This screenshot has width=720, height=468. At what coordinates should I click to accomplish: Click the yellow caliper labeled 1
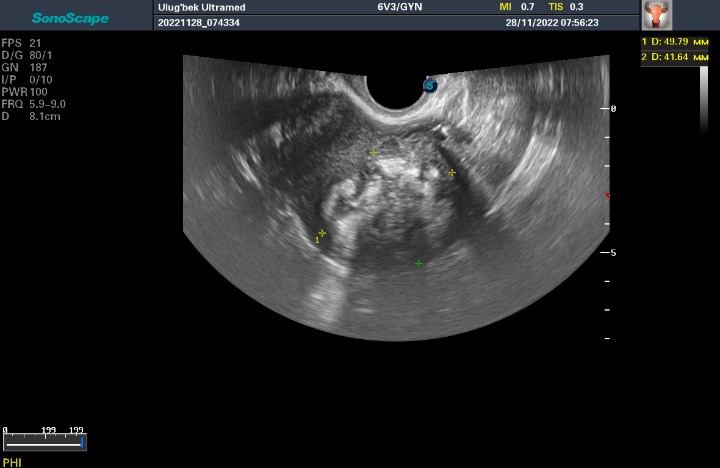coord(322,233)
